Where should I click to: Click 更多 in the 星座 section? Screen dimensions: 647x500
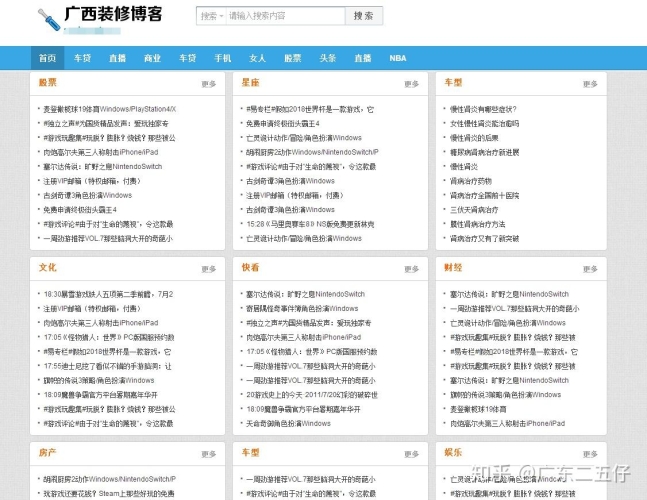point(411,84)
